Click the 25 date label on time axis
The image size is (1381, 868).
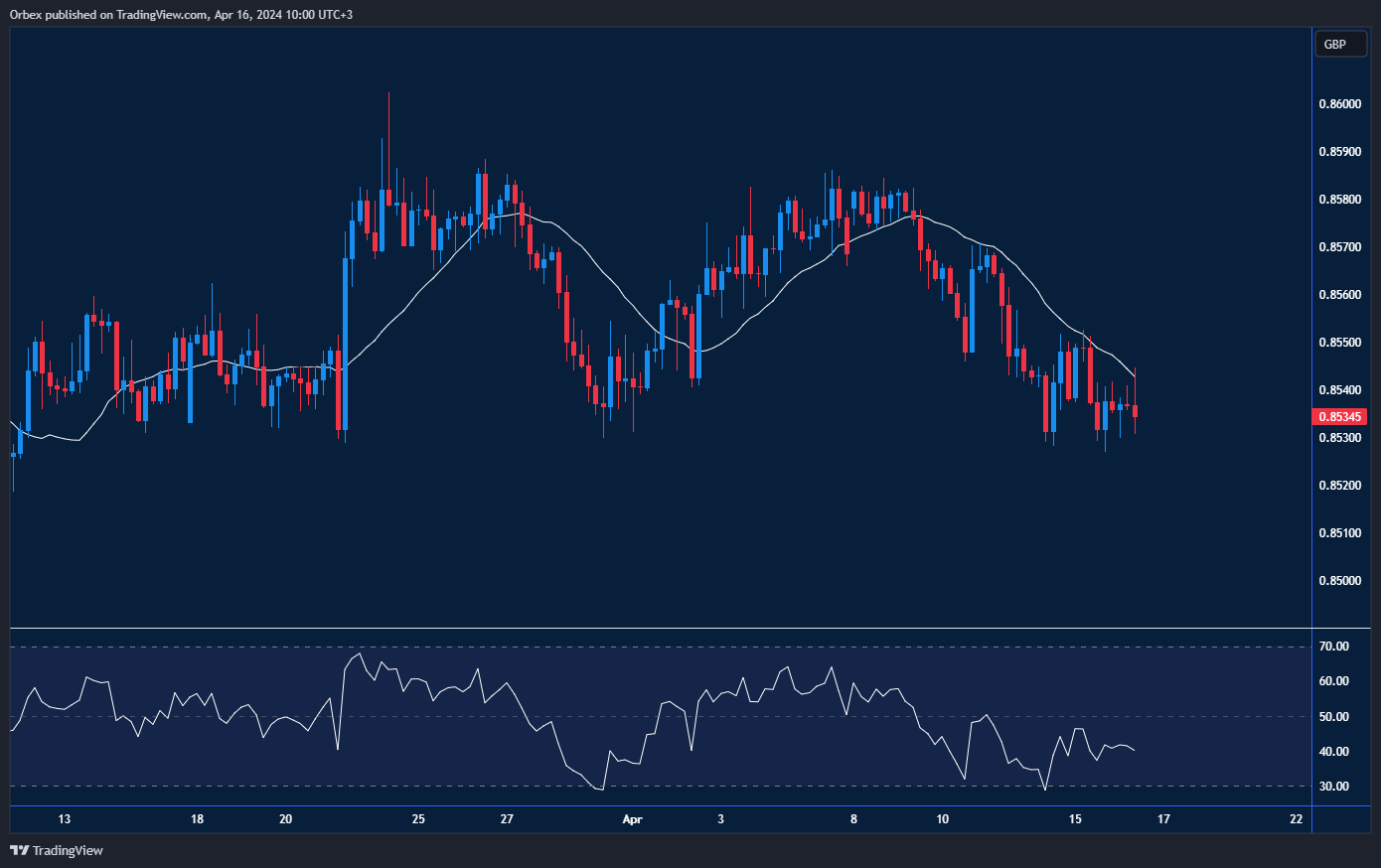(x=418, y=819)
